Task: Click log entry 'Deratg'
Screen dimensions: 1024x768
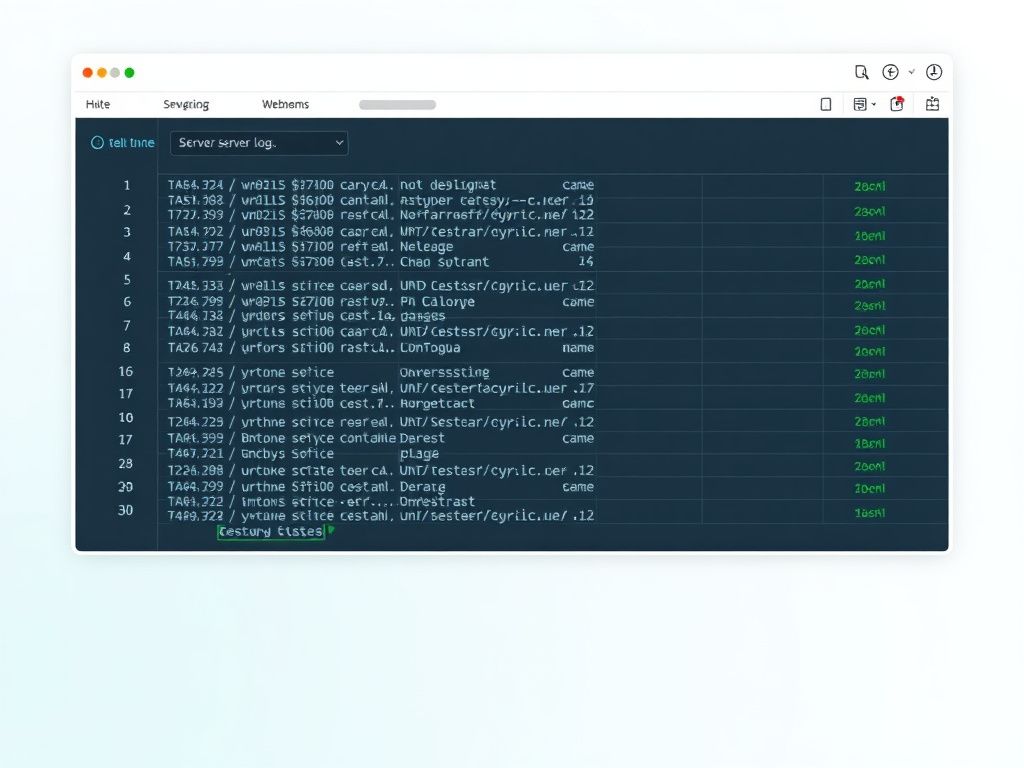Action: (x=423, y=487)
